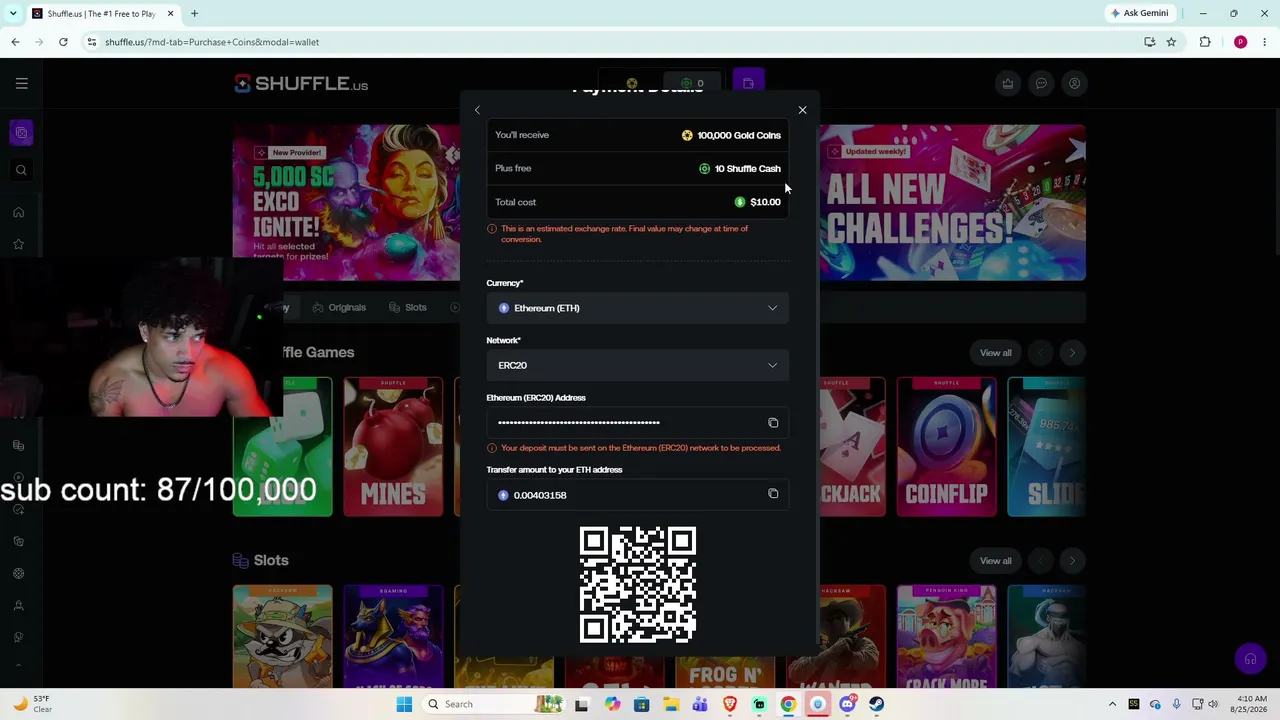Close the Shuffle.us browser tab
The height and width of the screenshot is (720, 1280).
pos(170,14)
